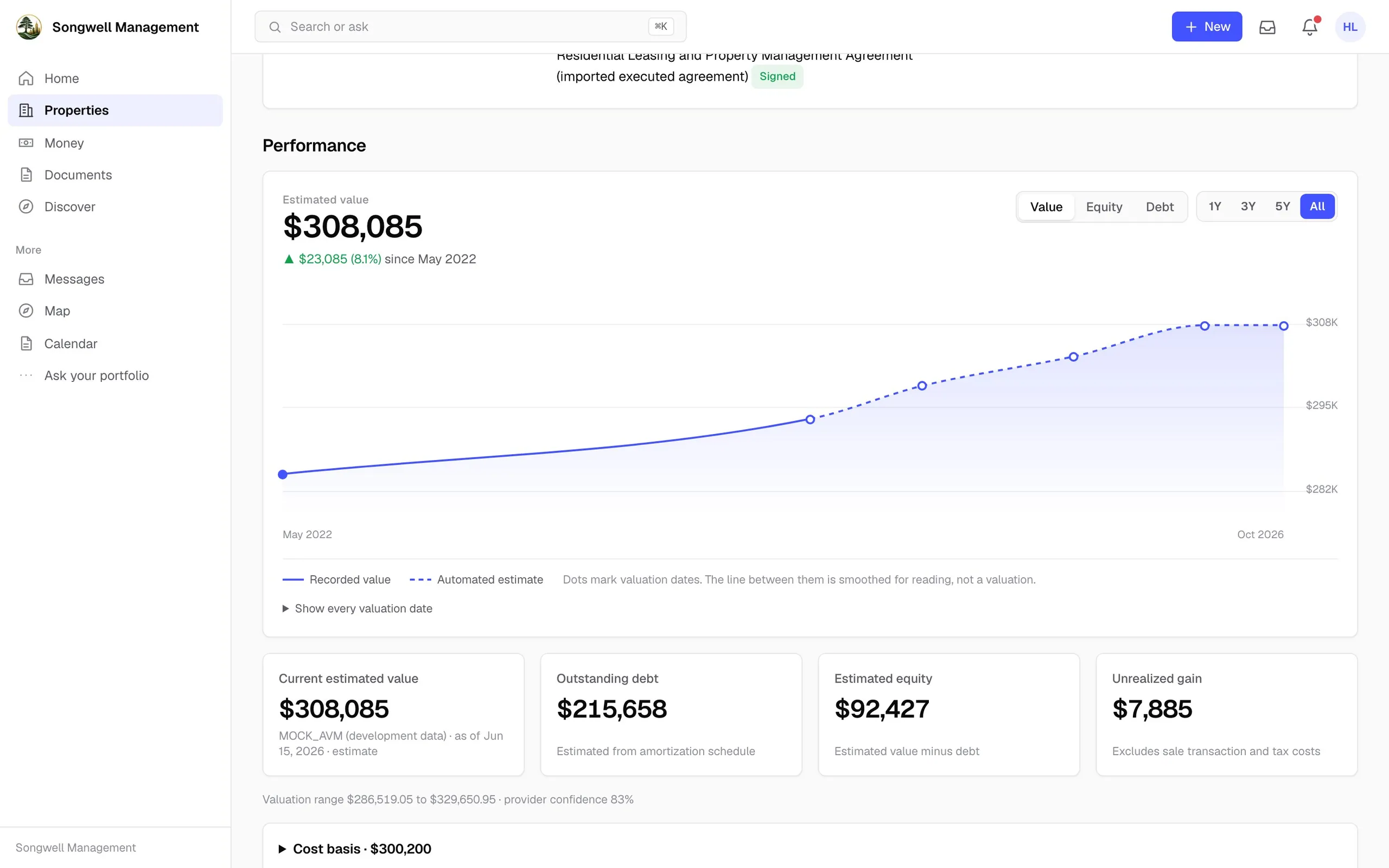
Task: Expand the Cost basis section
Action: (355, 848)
